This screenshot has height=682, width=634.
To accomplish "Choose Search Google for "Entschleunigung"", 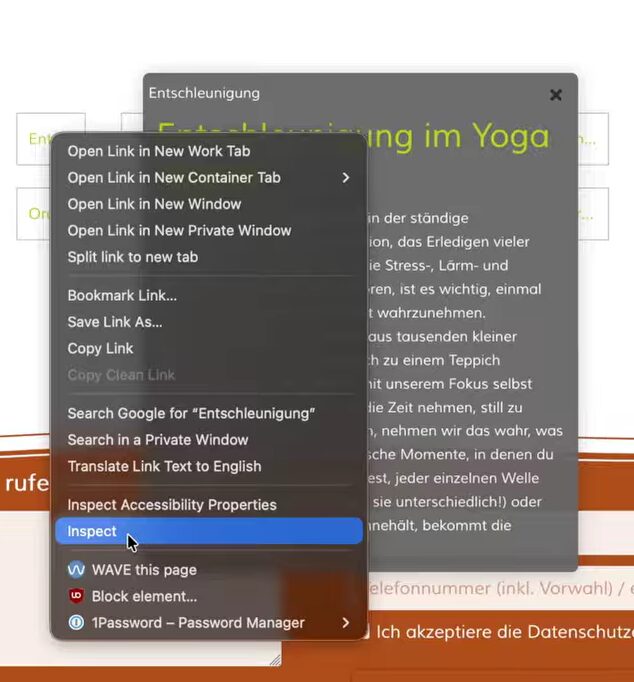I will tap(209, 413).
